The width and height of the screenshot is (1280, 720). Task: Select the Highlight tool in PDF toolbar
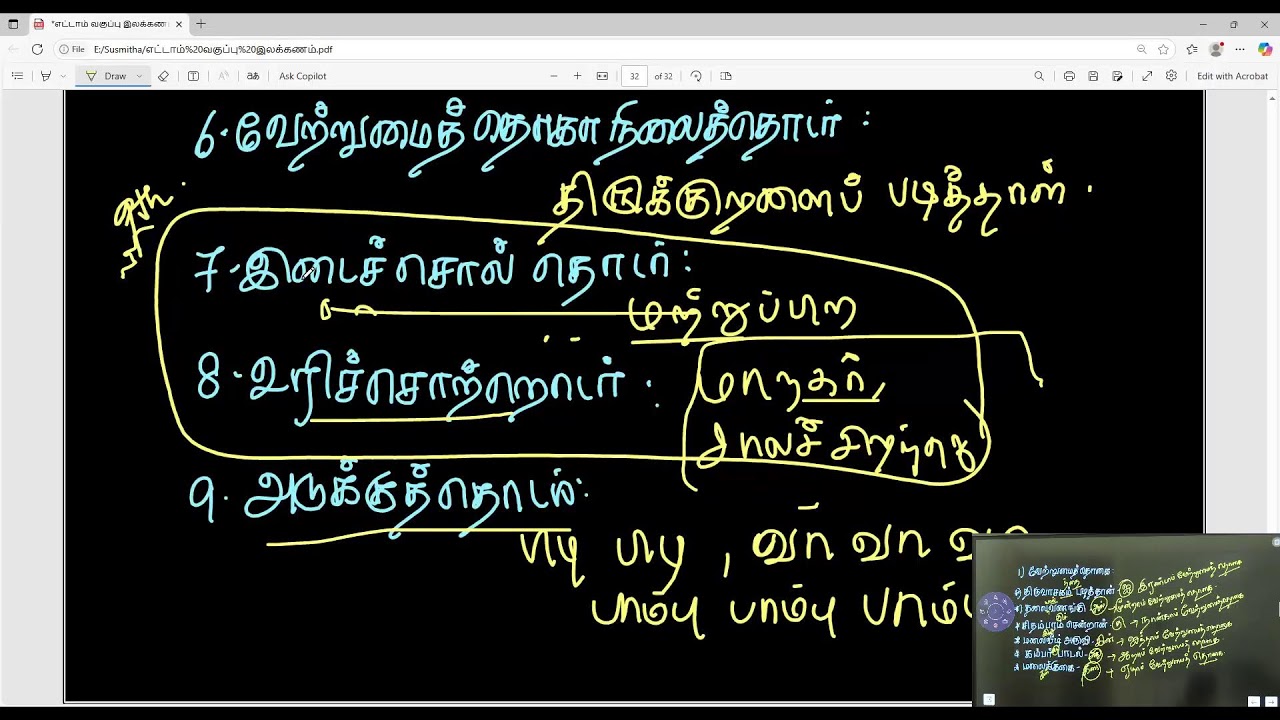click(x=45, y=76)
